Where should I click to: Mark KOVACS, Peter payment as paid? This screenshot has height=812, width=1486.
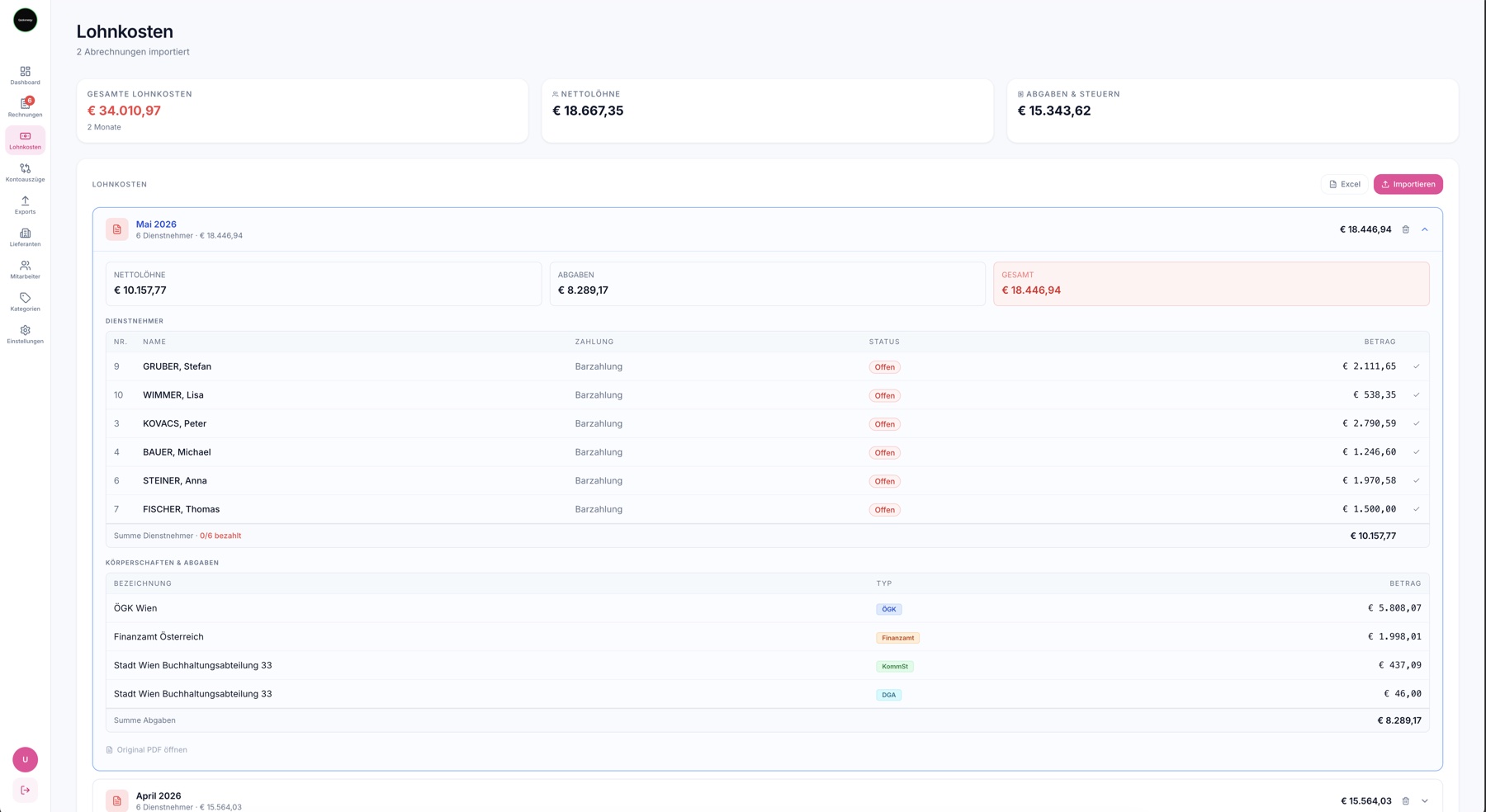click(1416, 423)
